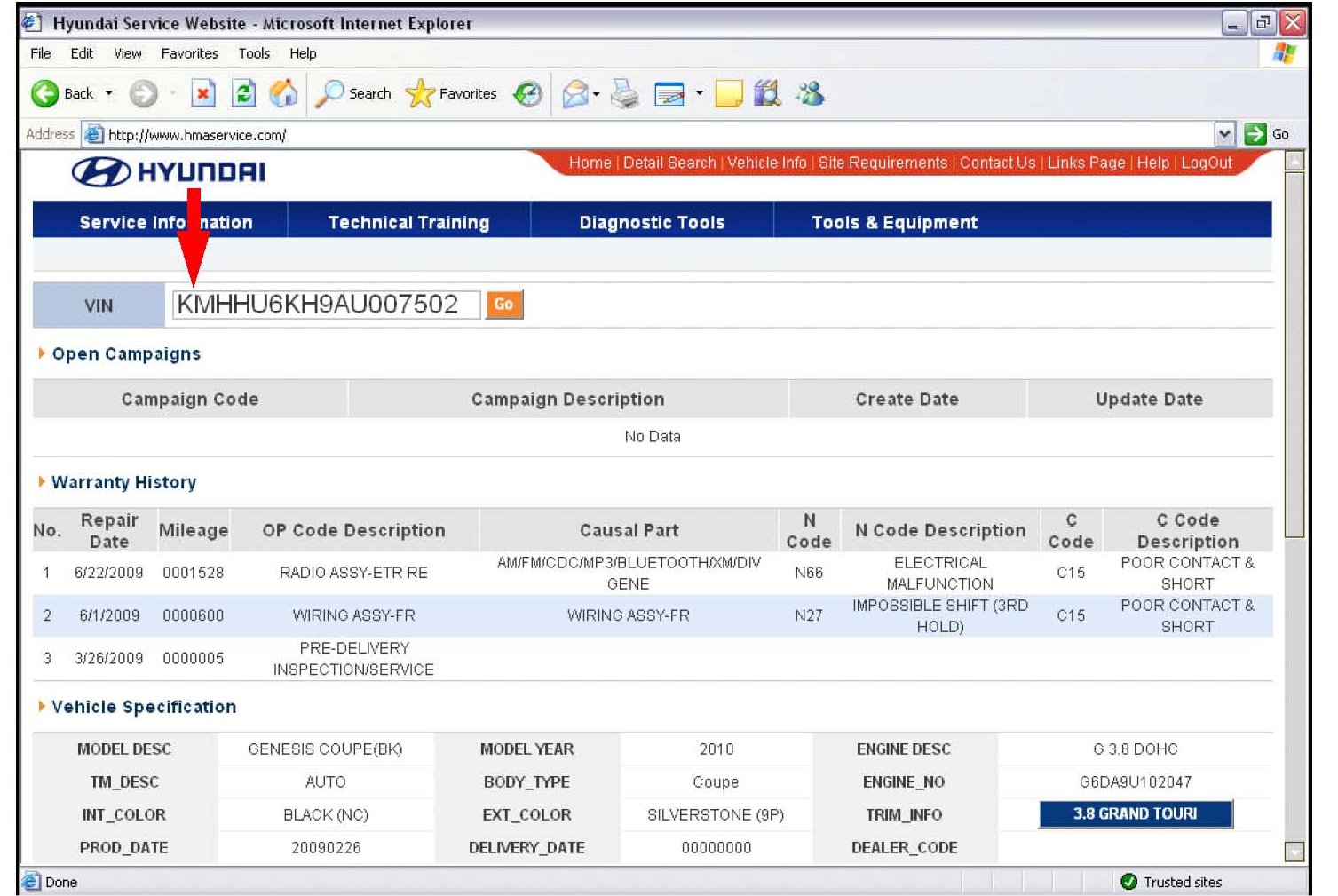Image resolution: width=1338 pixels, height=896 pixels.
Task: Click the Research book toolbar icon
Action: tap(766, 92)
